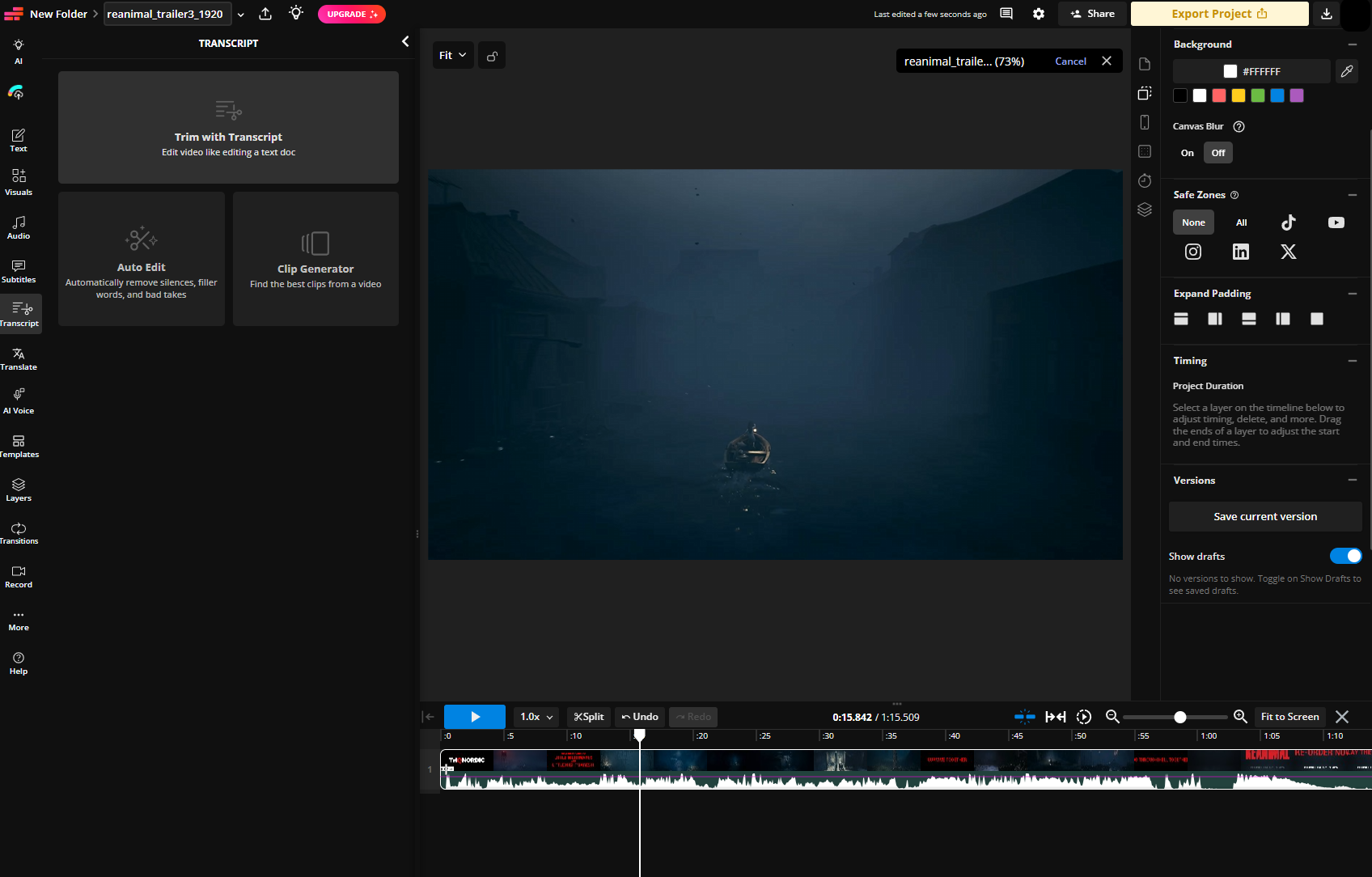Image resolution: width=1372 pixels, height=877 pixels.
Task: Open the Layers panel in sidebar
Action: 19,489
